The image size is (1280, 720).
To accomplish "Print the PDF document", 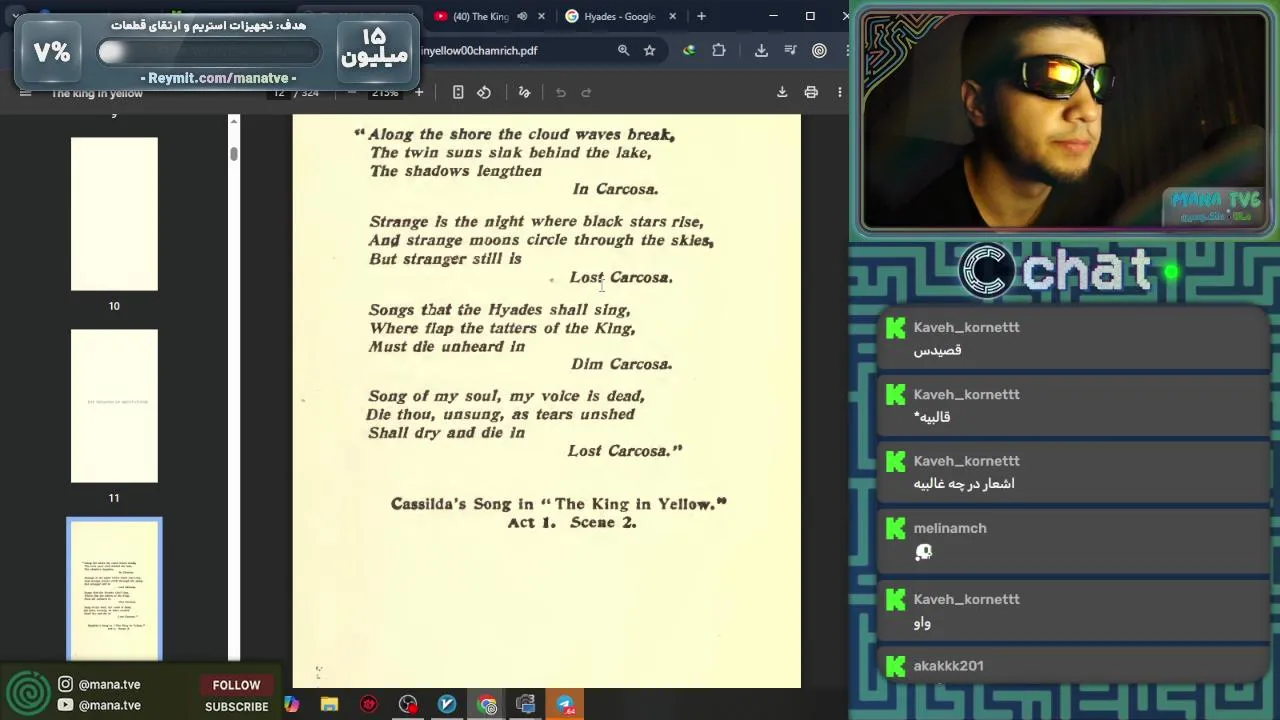I will click(811, 92).
